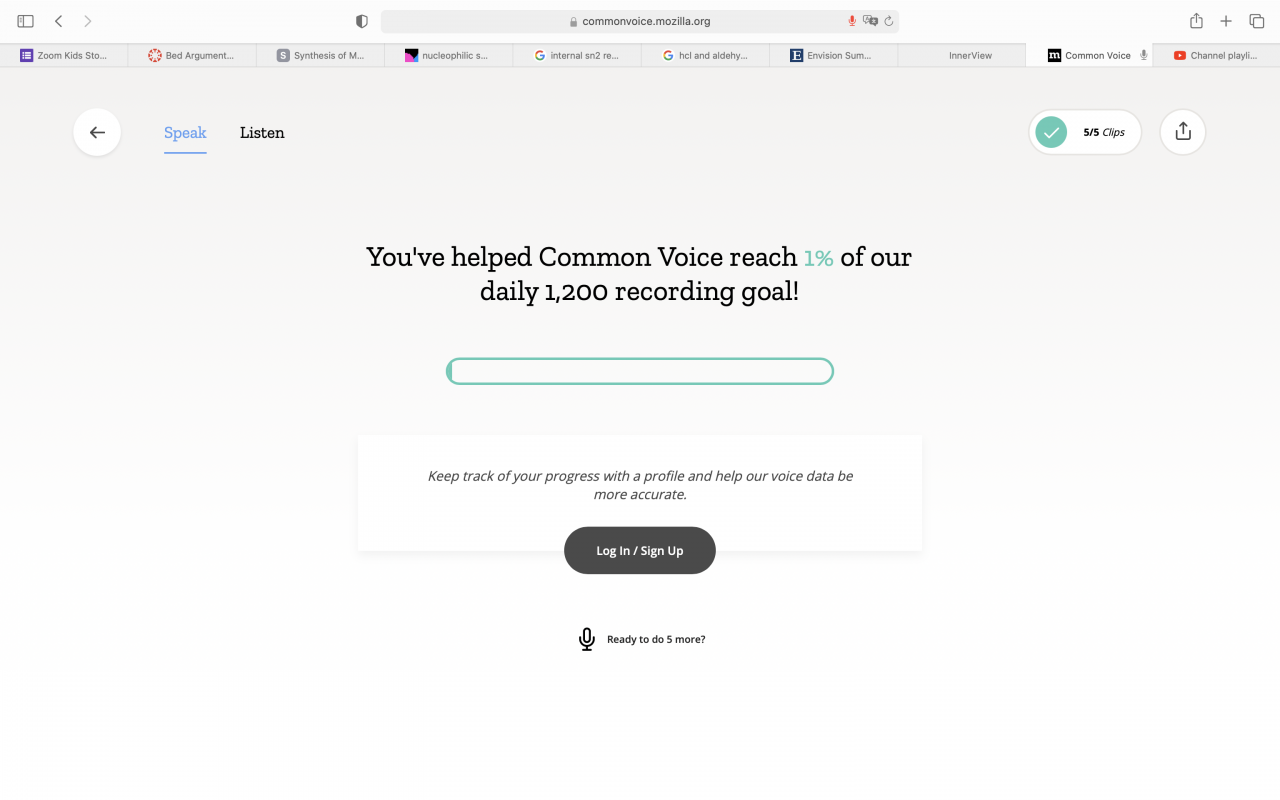This screenshot has width=1280, height=800.
Task: Select the Speak tab
Action: tap(185, 132)
